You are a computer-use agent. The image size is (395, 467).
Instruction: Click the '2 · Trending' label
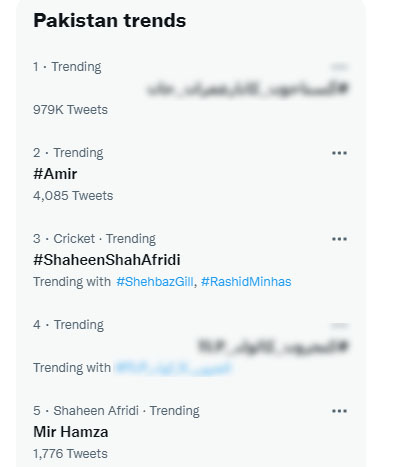coord(68,153)
